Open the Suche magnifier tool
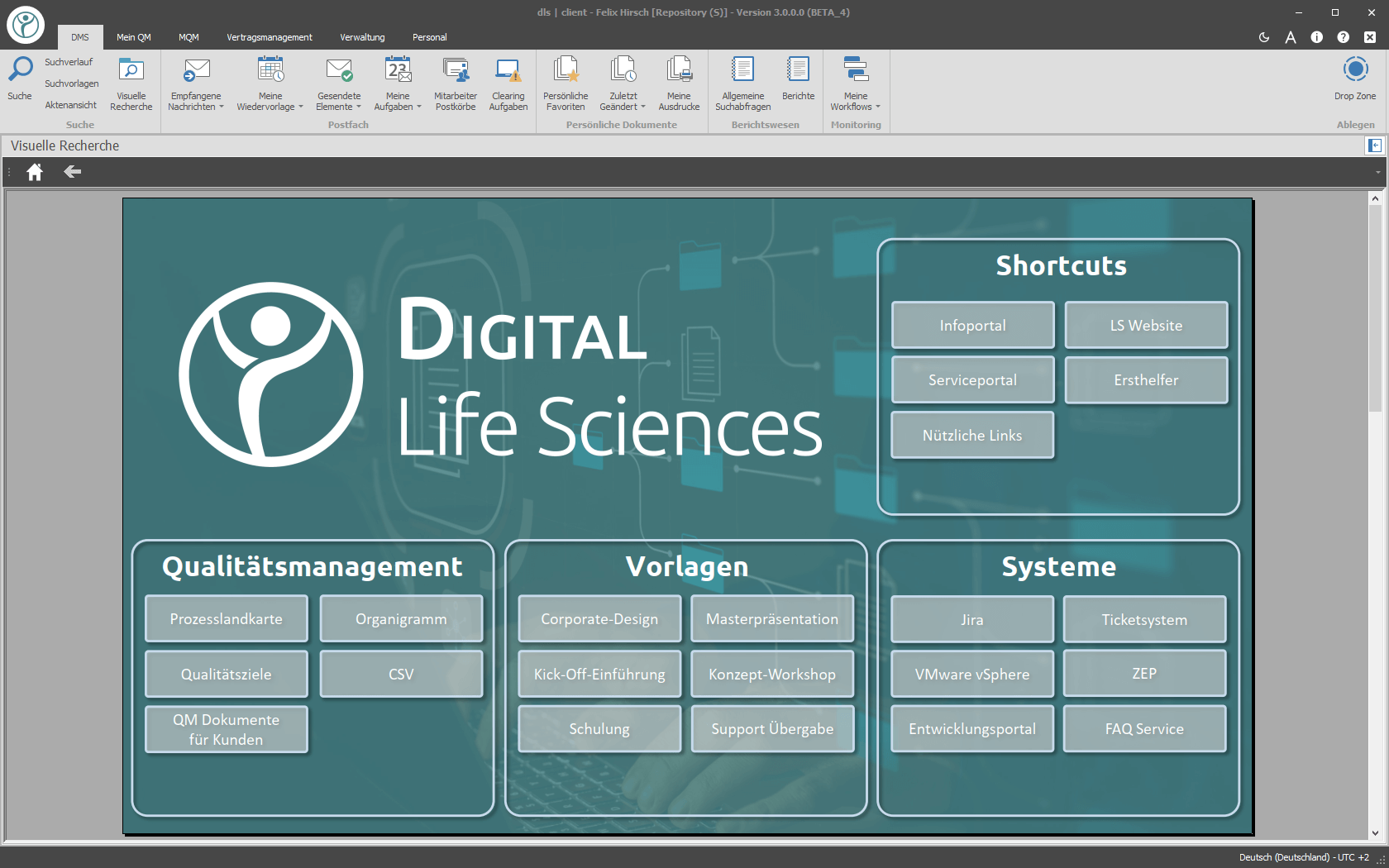1389x868 pixels. (x=20, y=79)
